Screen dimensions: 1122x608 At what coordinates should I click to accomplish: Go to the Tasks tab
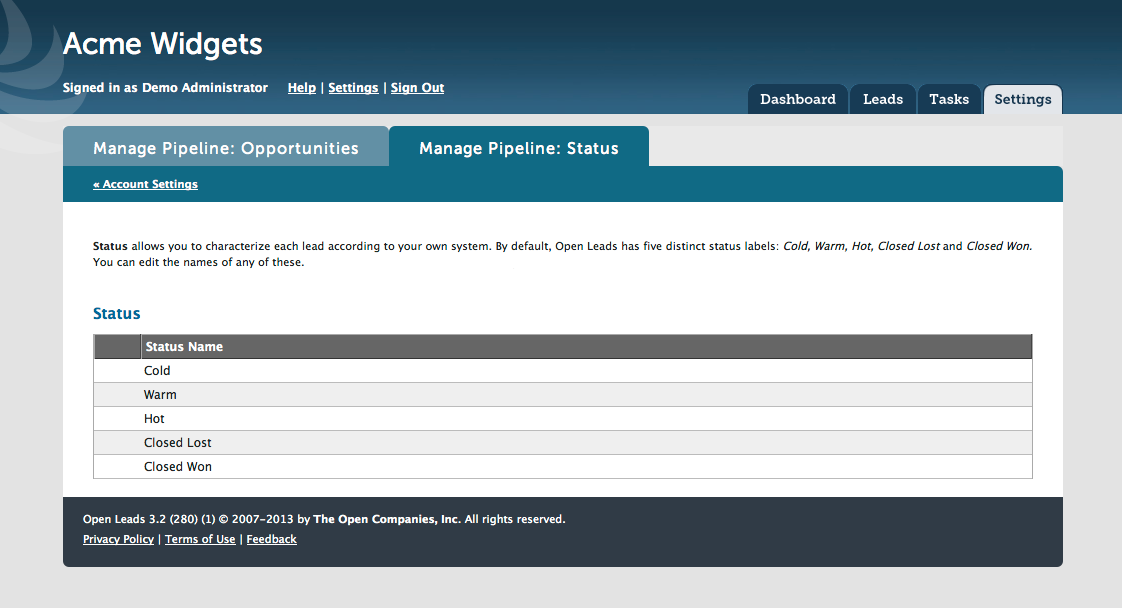(x=949, y=99)
